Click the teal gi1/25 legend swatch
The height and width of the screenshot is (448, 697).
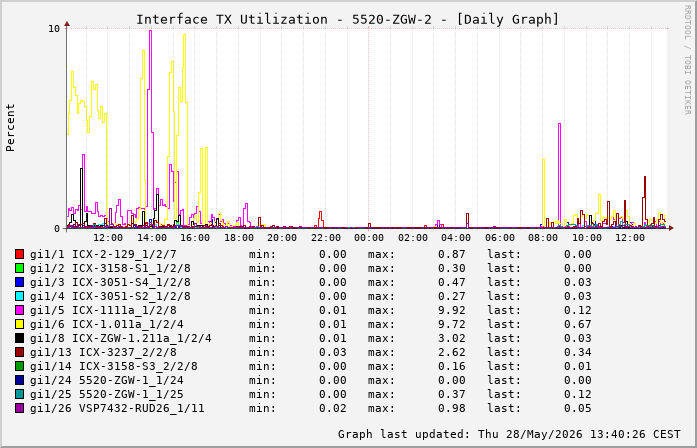click(x=19, y=394)
